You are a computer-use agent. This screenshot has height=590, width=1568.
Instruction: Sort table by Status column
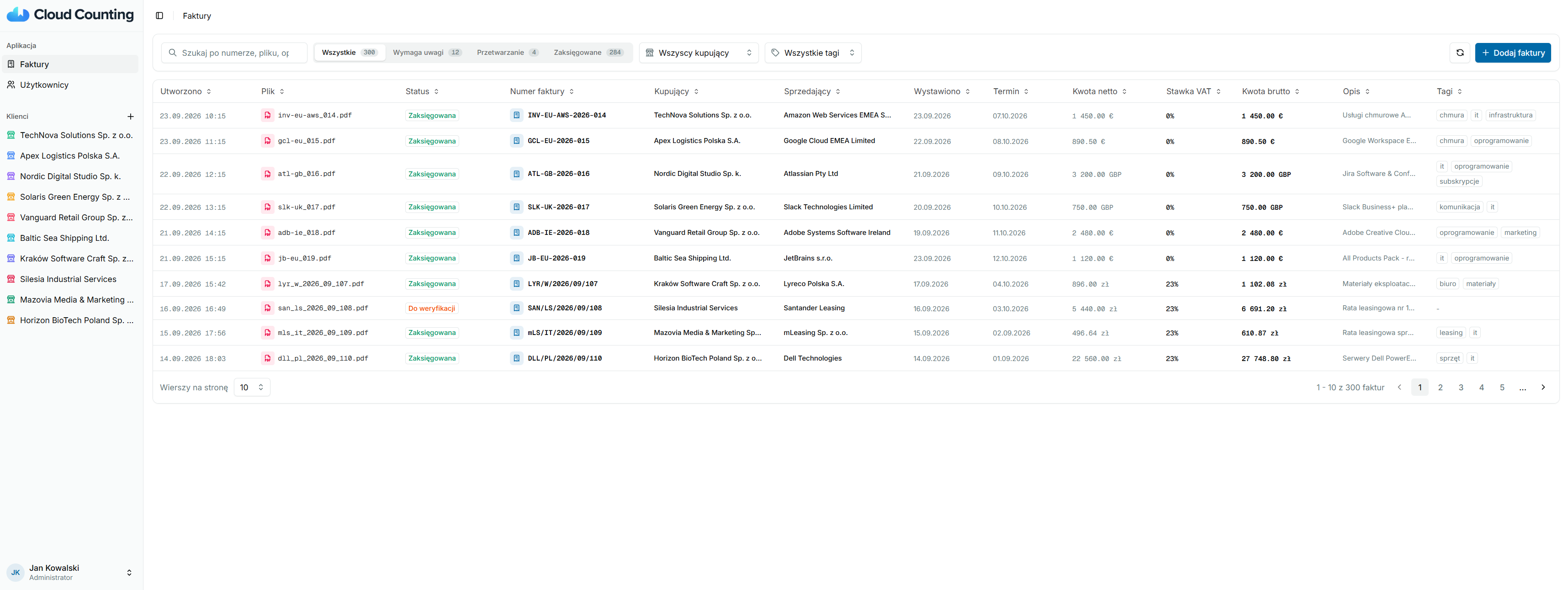[x=422, y=91]
